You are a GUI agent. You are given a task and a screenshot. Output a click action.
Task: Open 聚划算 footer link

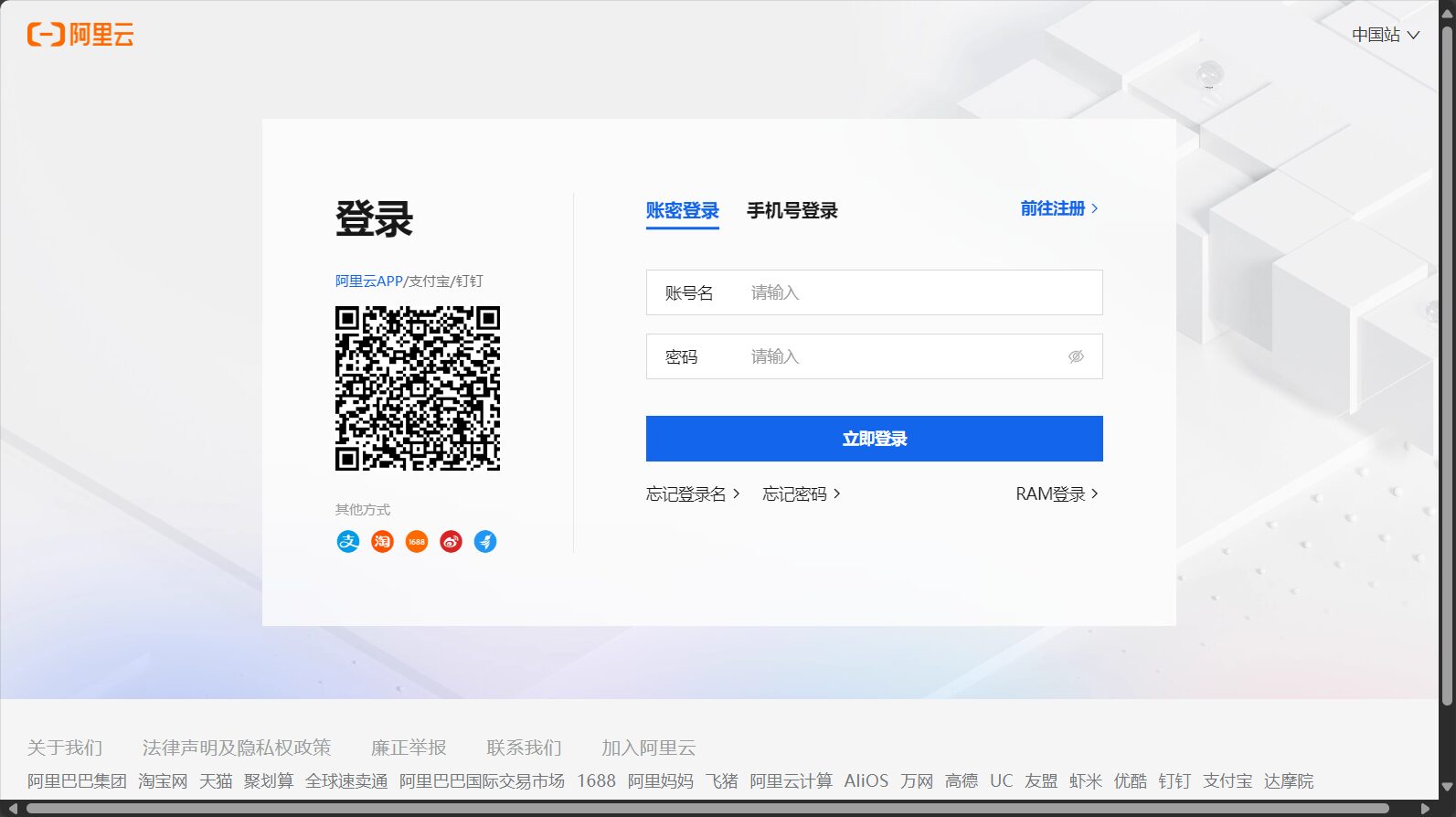(x=269, y=780)
